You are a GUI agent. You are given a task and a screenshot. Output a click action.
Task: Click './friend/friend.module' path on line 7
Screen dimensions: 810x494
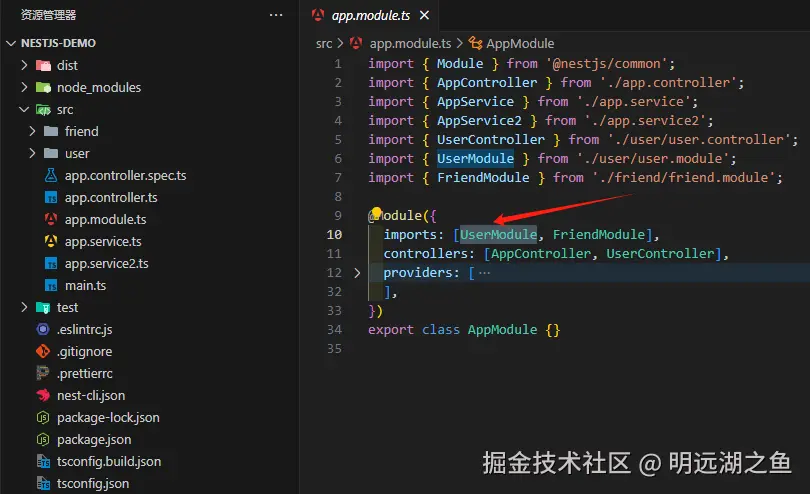pyautogui.click(x=683, y=178)
